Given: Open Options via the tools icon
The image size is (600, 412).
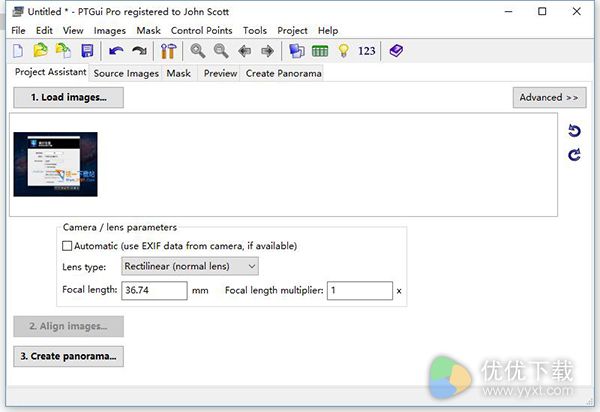Looking at the screenshot, I should pyautogui.click(x=168, y=51).
